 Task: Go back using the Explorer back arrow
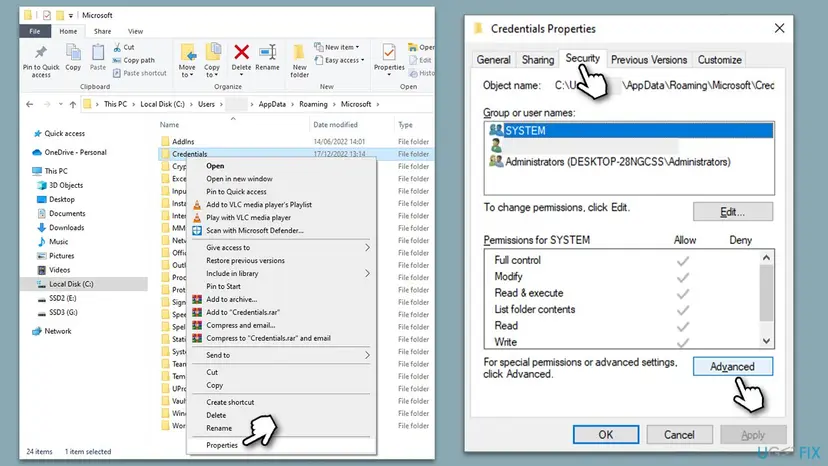pyautogui.click(x=30, y=104)
